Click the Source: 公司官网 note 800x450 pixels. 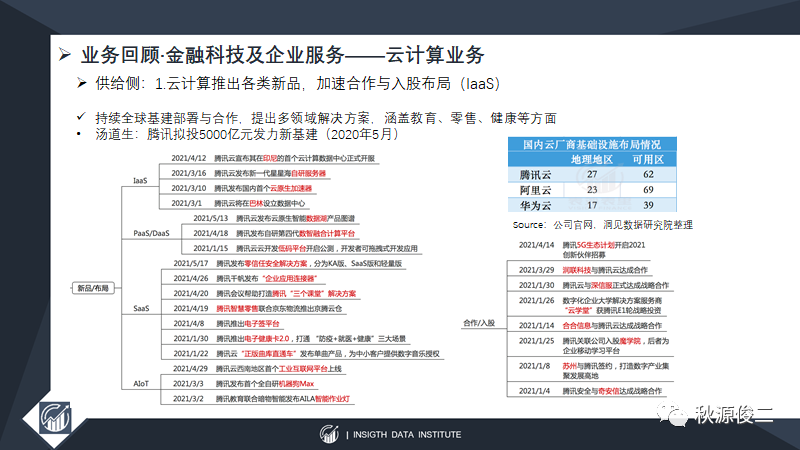[603, 225]
